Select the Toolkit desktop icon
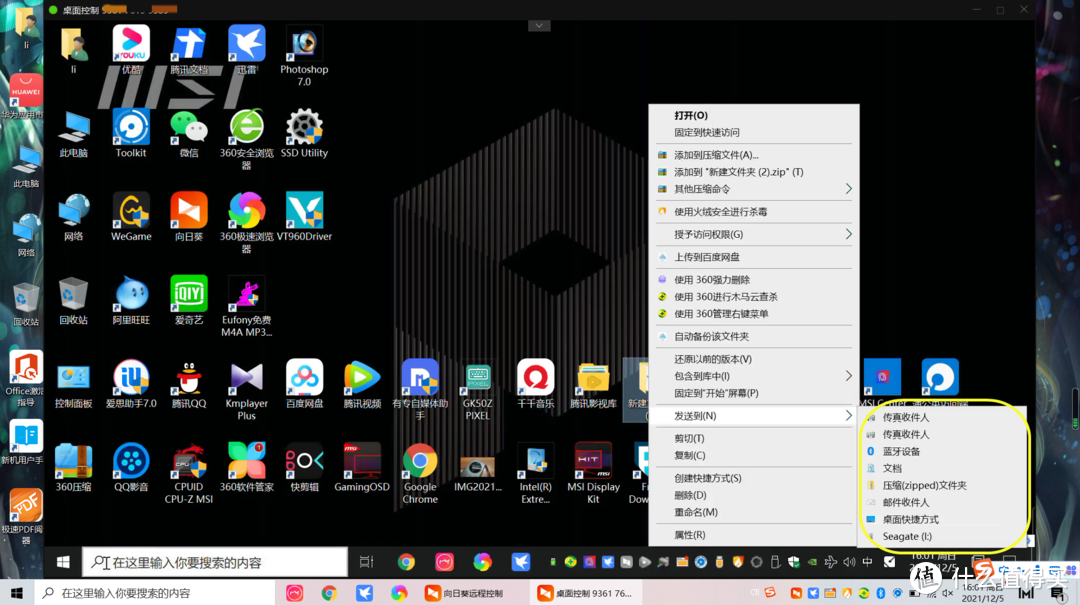 coord(131,133)
